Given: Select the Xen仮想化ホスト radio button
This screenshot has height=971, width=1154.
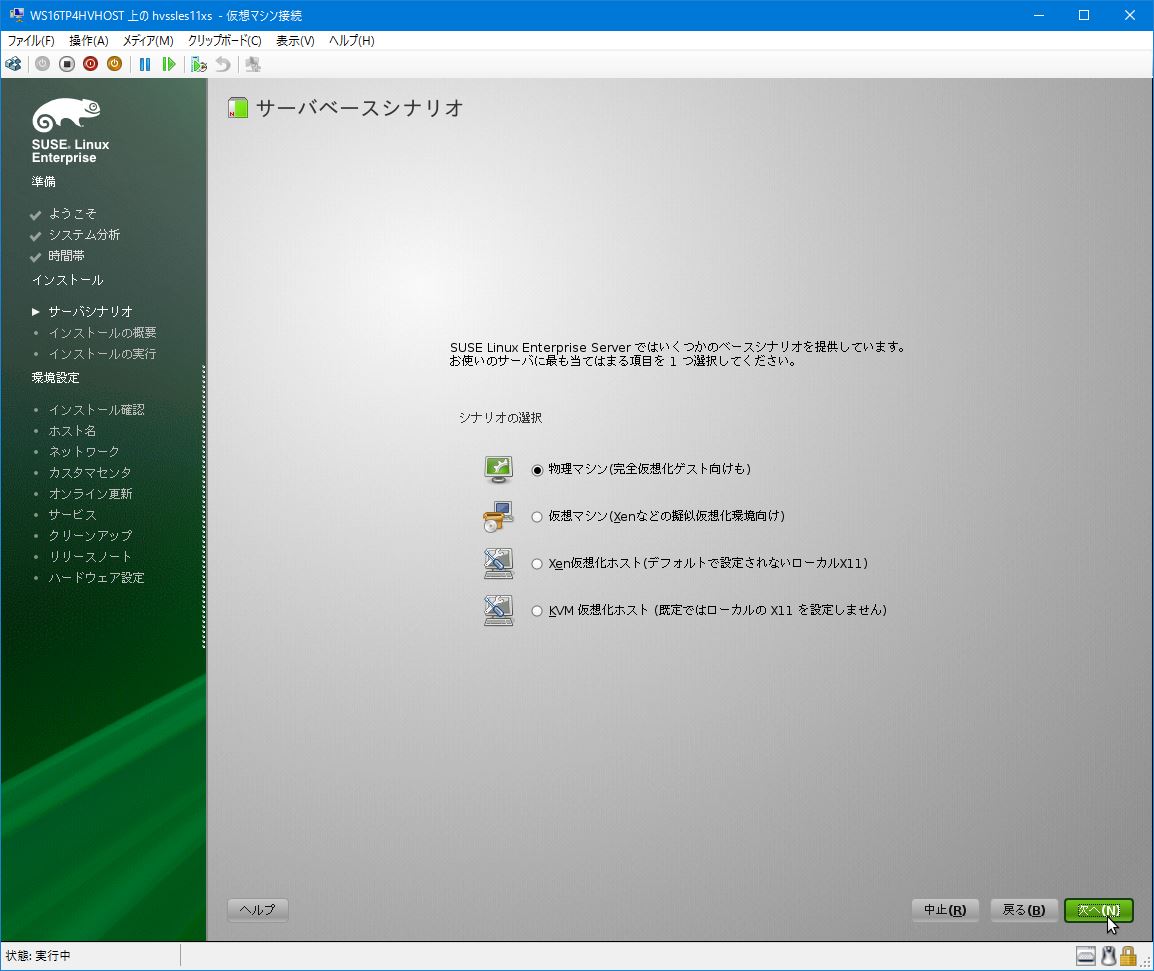Looking at the screenshot, I should [537, 564].
